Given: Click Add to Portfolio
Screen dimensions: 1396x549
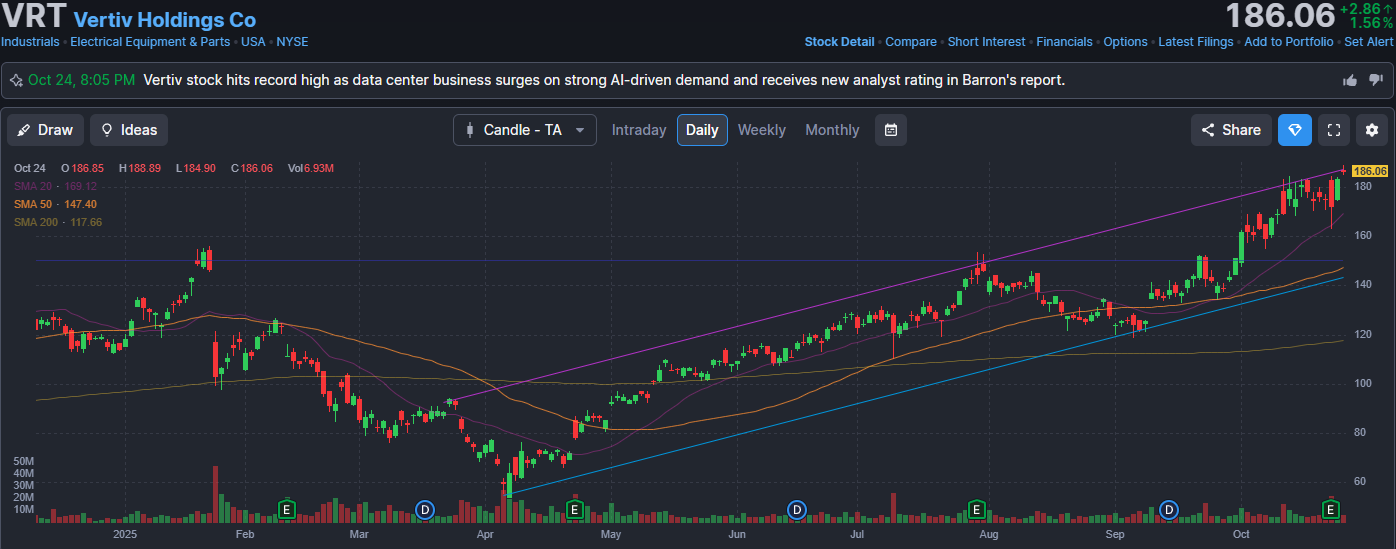Looking at the screenshot, I should pos(1288,42).
